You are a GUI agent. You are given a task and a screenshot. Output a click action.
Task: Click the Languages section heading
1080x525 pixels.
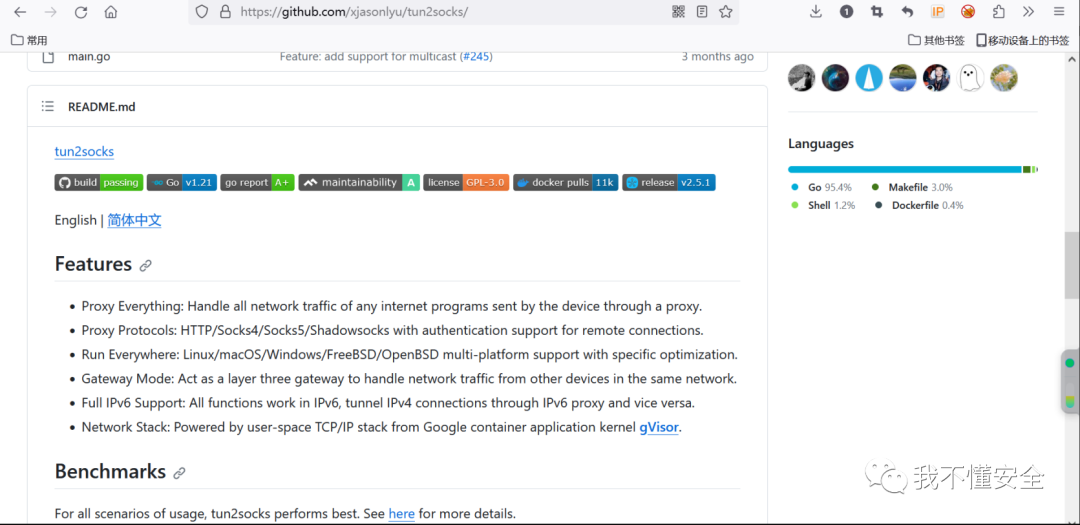(x=821, y=144)
